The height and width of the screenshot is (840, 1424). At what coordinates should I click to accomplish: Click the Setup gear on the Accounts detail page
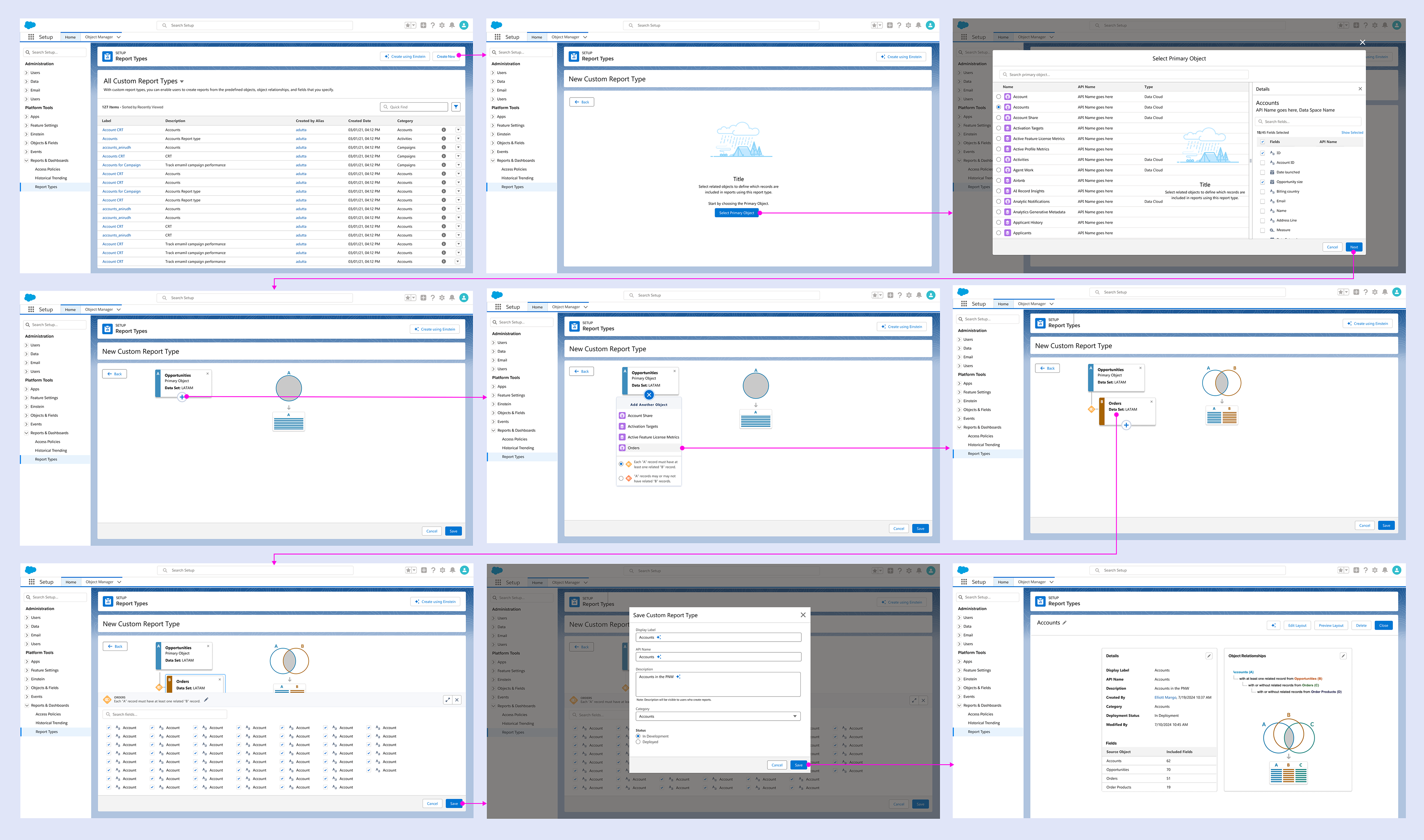(1375, 570)
